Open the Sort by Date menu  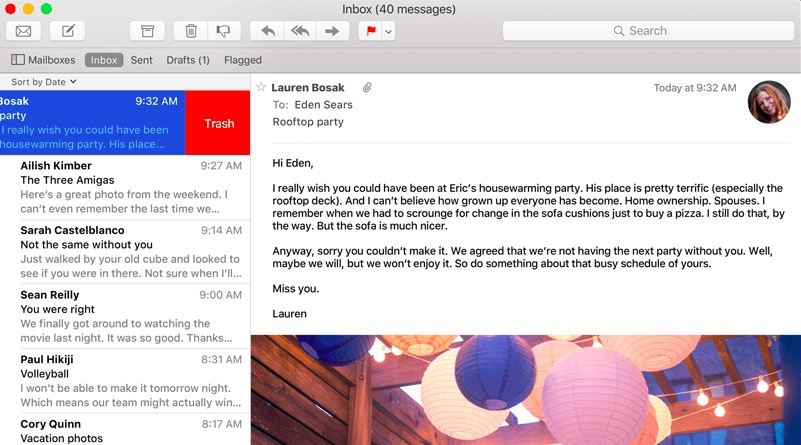(x=44, y=82)
